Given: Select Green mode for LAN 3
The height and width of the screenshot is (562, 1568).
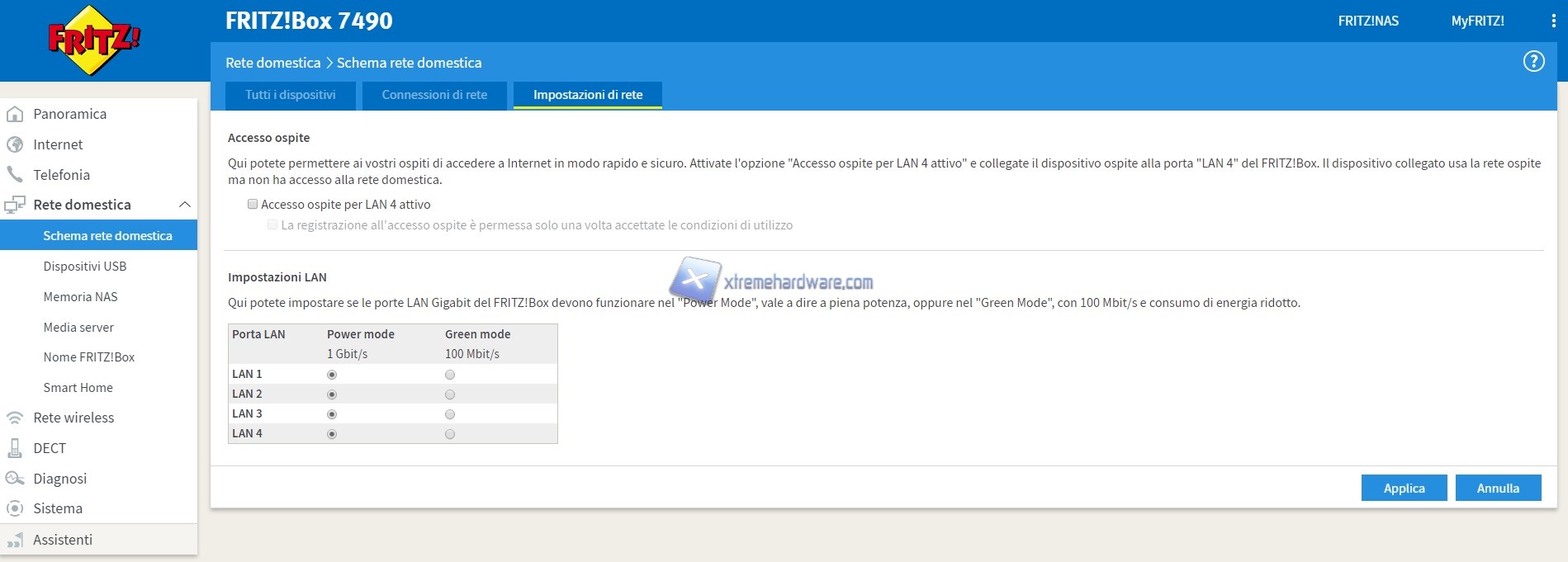Looking at the screenshot, I should pos(450,414).
